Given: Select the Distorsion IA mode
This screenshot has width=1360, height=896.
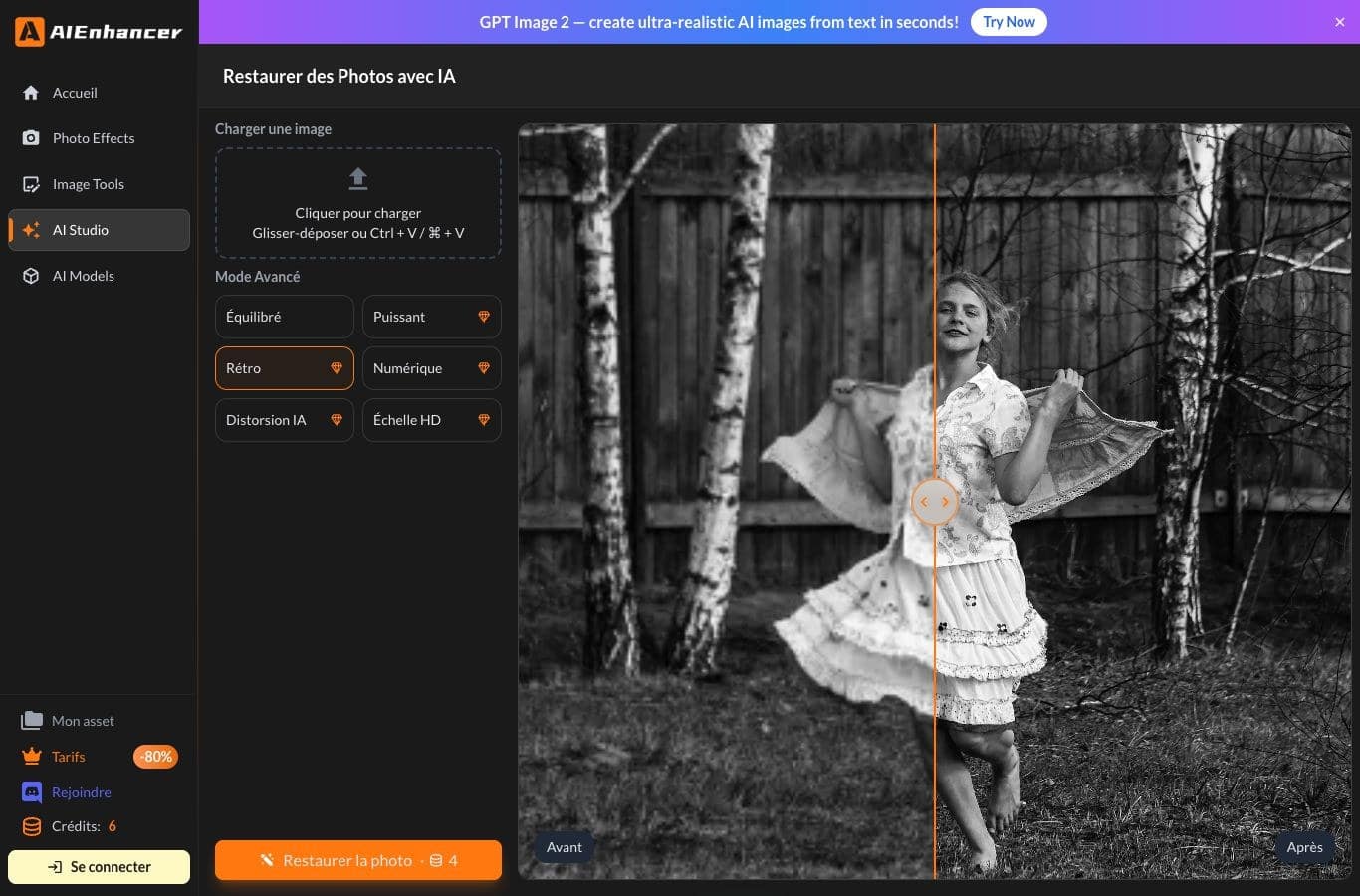Looking at the screenshot, I should pos(285,420).
